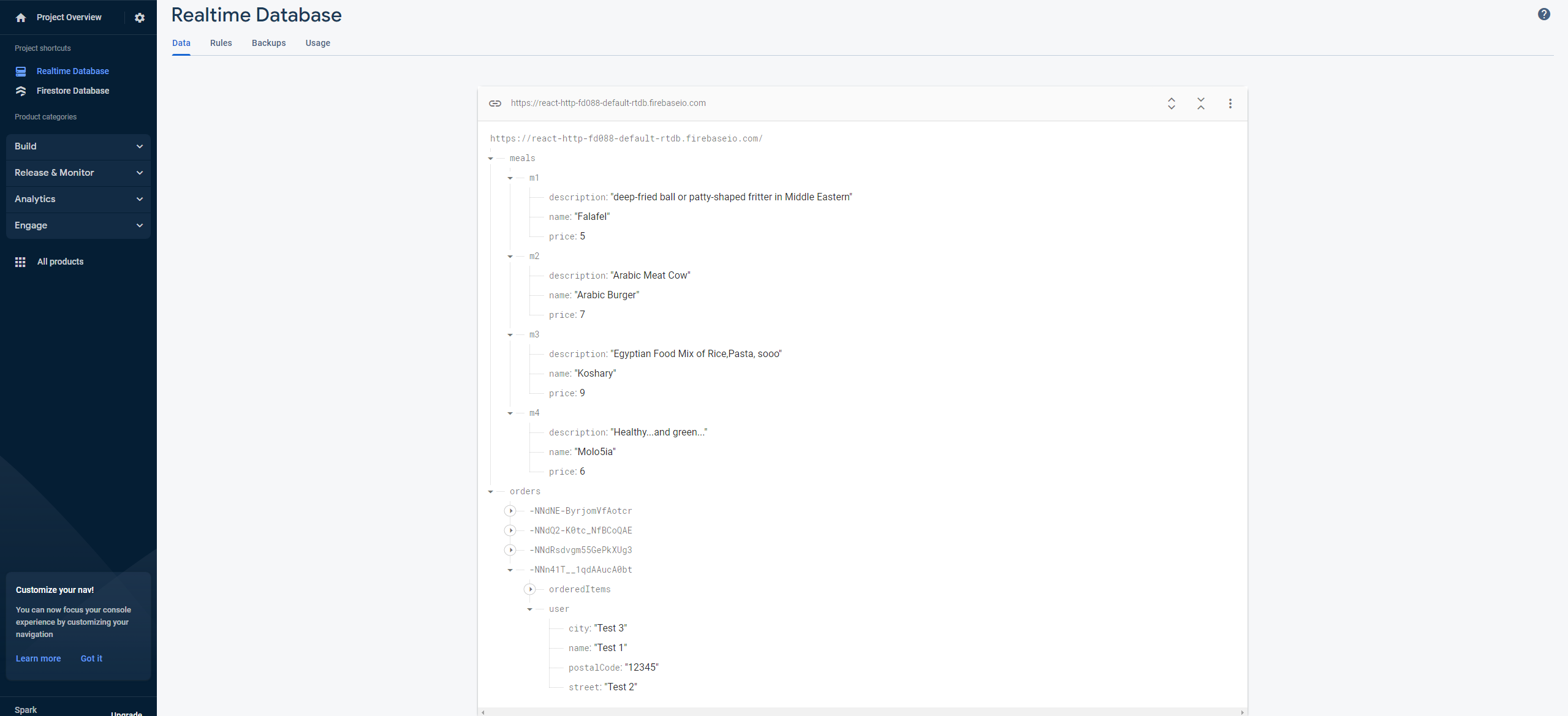Select the Realtime Database sidebar icon
The width and height of the screenshot is (1568, 716).
tap(21, 71)
